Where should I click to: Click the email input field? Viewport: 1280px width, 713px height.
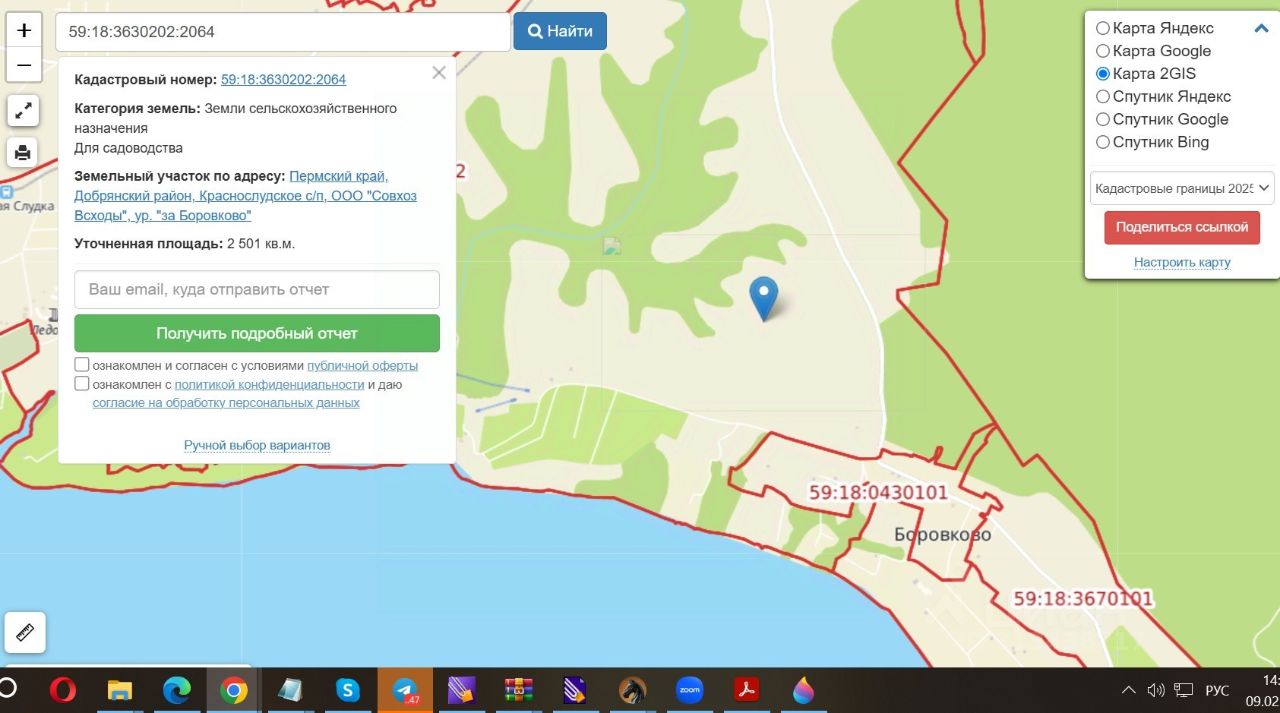(257, 289)
